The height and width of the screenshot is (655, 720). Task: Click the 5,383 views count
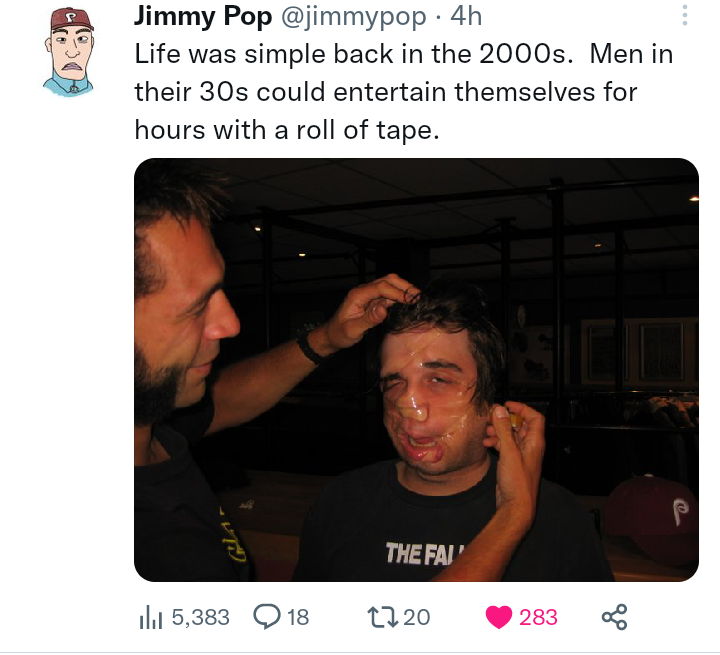pyautogui.click(x=201, y=617)
